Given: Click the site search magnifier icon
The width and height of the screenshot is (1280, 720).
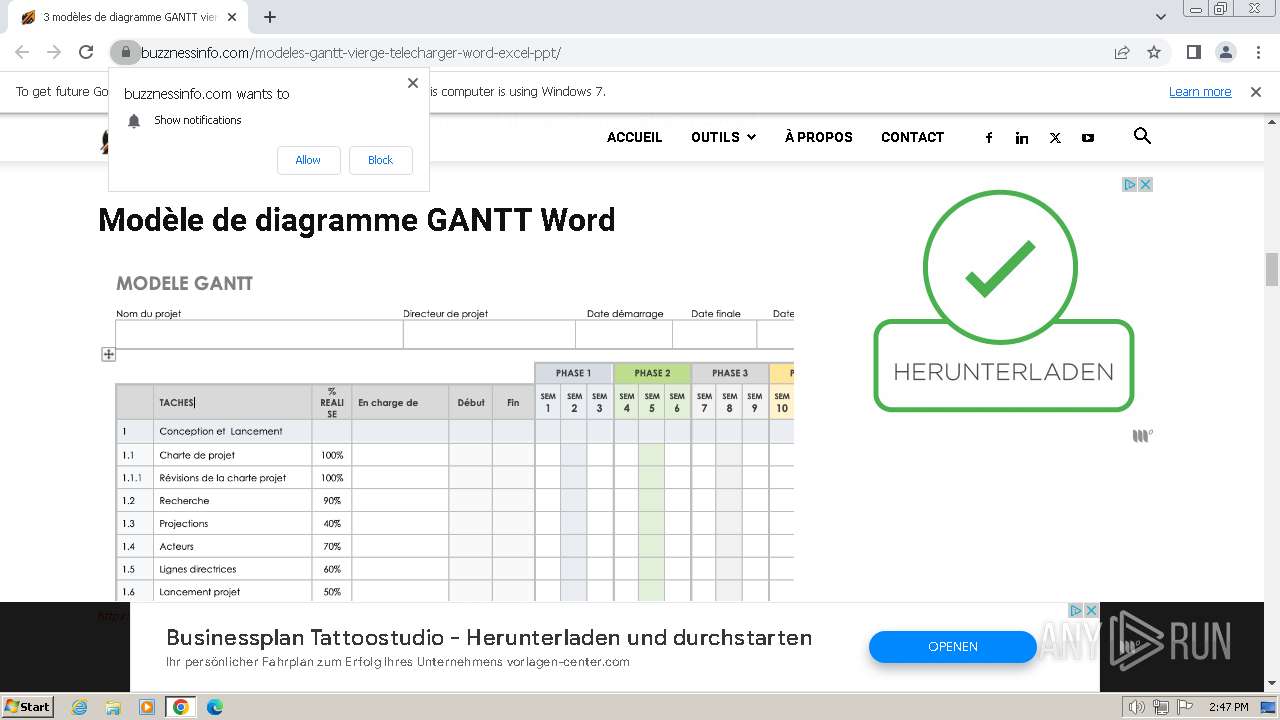Looking at the screenshot, I should click(x=1142, y=136).
